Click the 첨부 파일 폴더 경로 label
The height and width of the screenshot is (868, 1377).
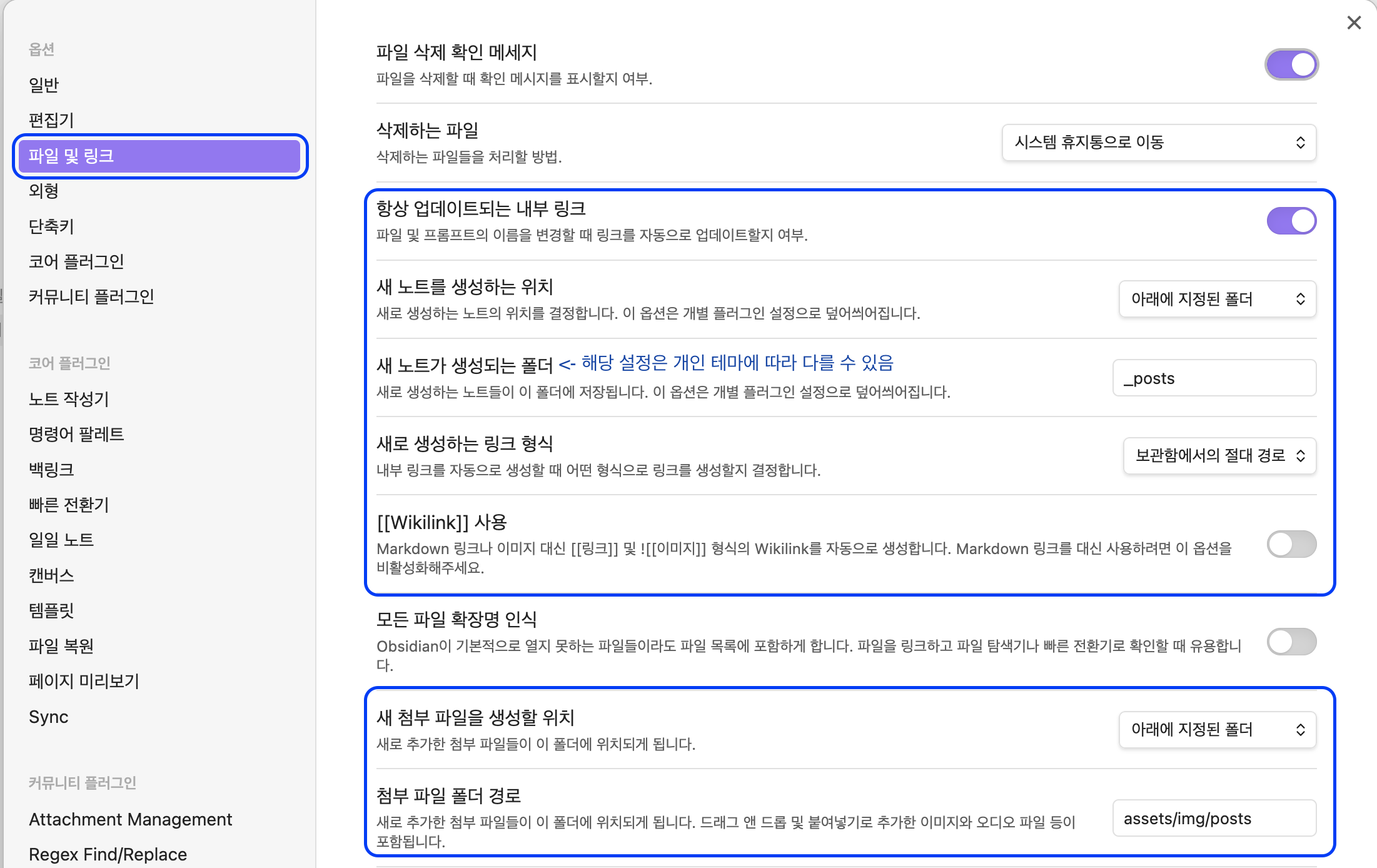point(448,796)
